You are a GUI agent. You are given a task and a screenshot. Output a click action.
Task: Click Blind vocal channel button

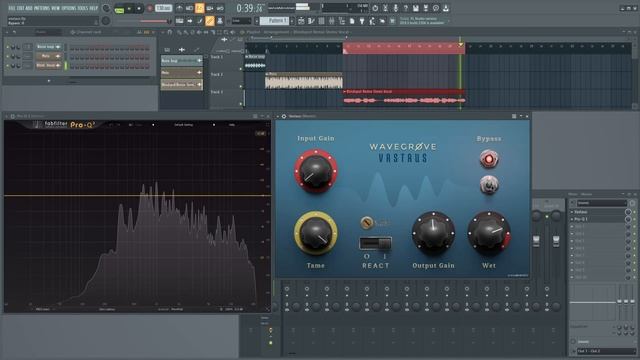click(x=48, y=65)
